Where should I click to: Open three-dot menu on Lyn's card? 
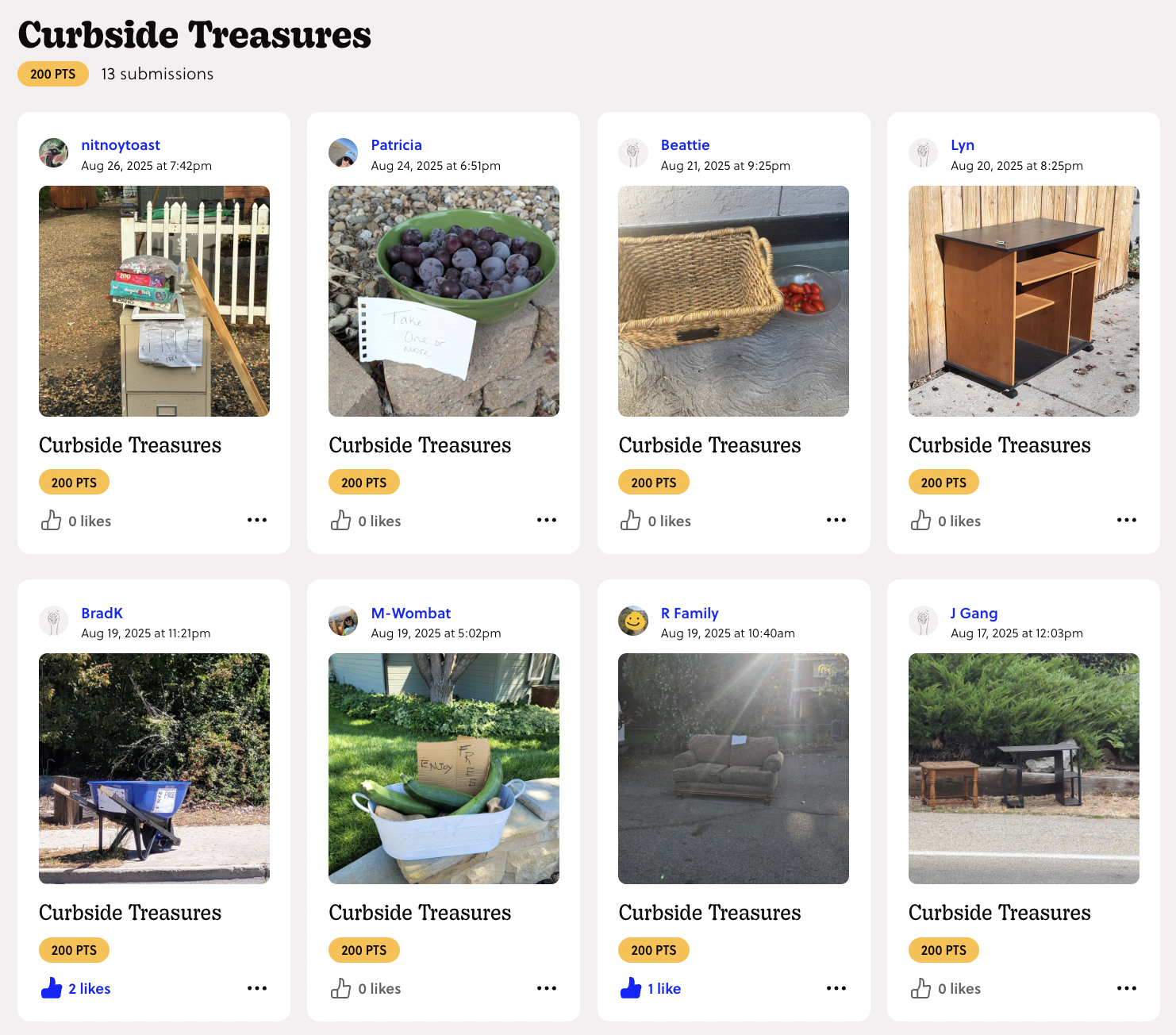(x=1127, y=520)
